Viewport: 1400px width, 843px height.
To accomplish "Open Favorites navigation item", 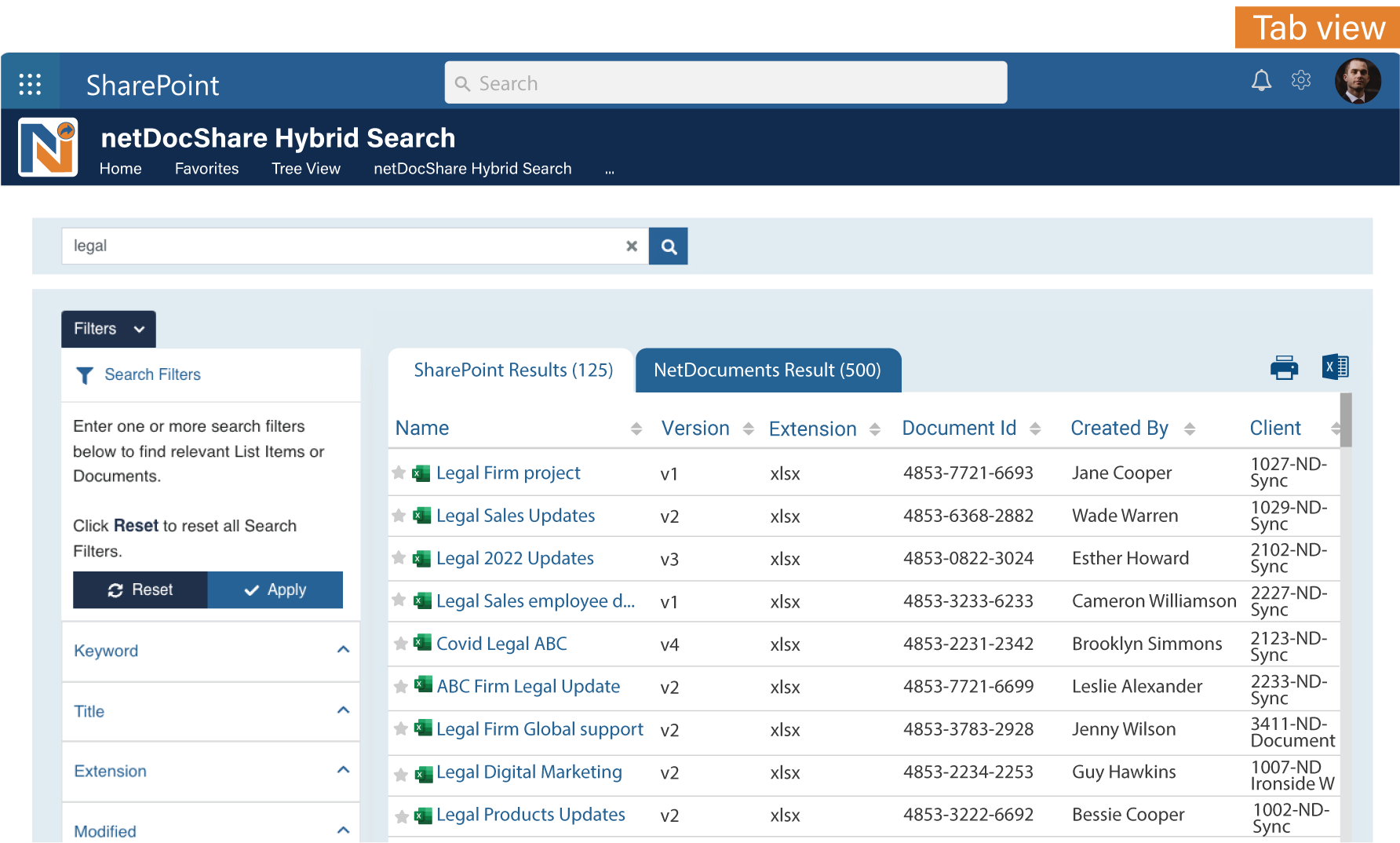I will tap(206, 169).
